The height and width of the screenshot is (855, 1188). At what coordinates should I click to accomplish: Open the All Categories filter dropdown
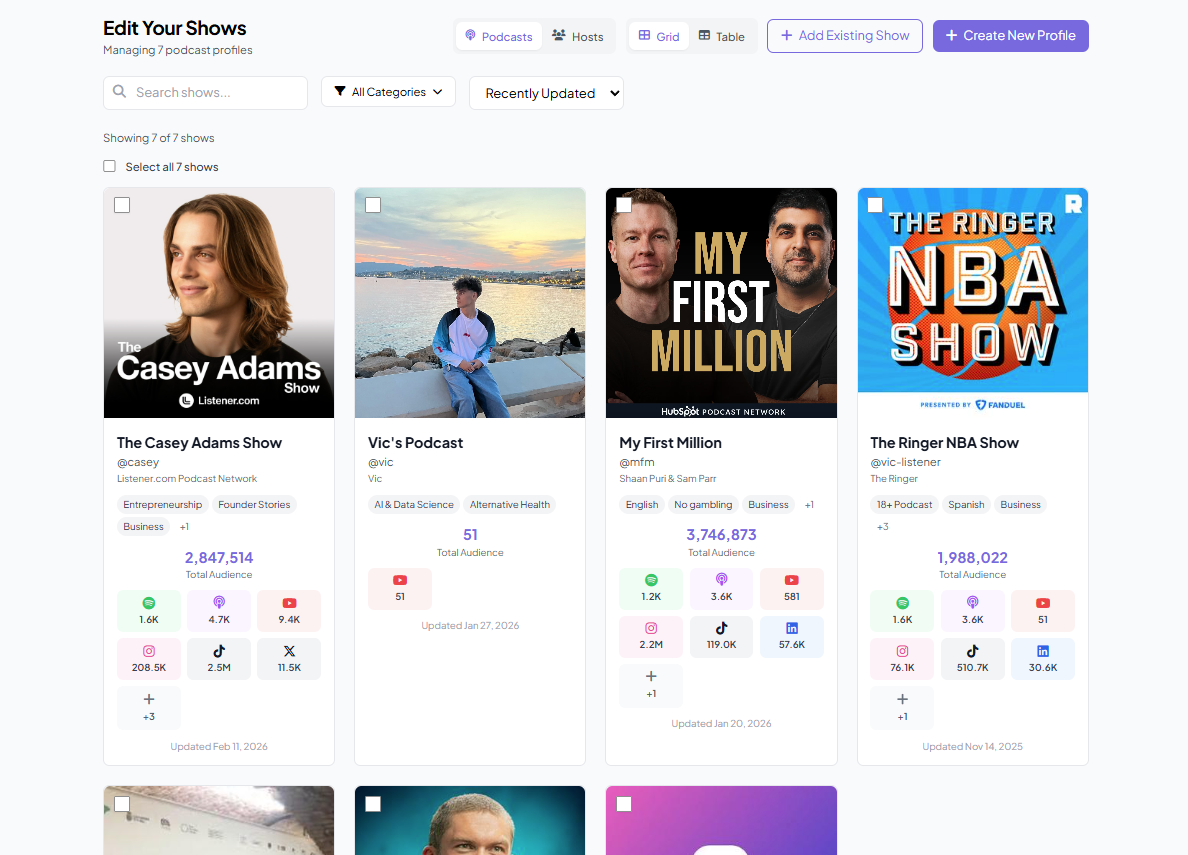point(388,92)
